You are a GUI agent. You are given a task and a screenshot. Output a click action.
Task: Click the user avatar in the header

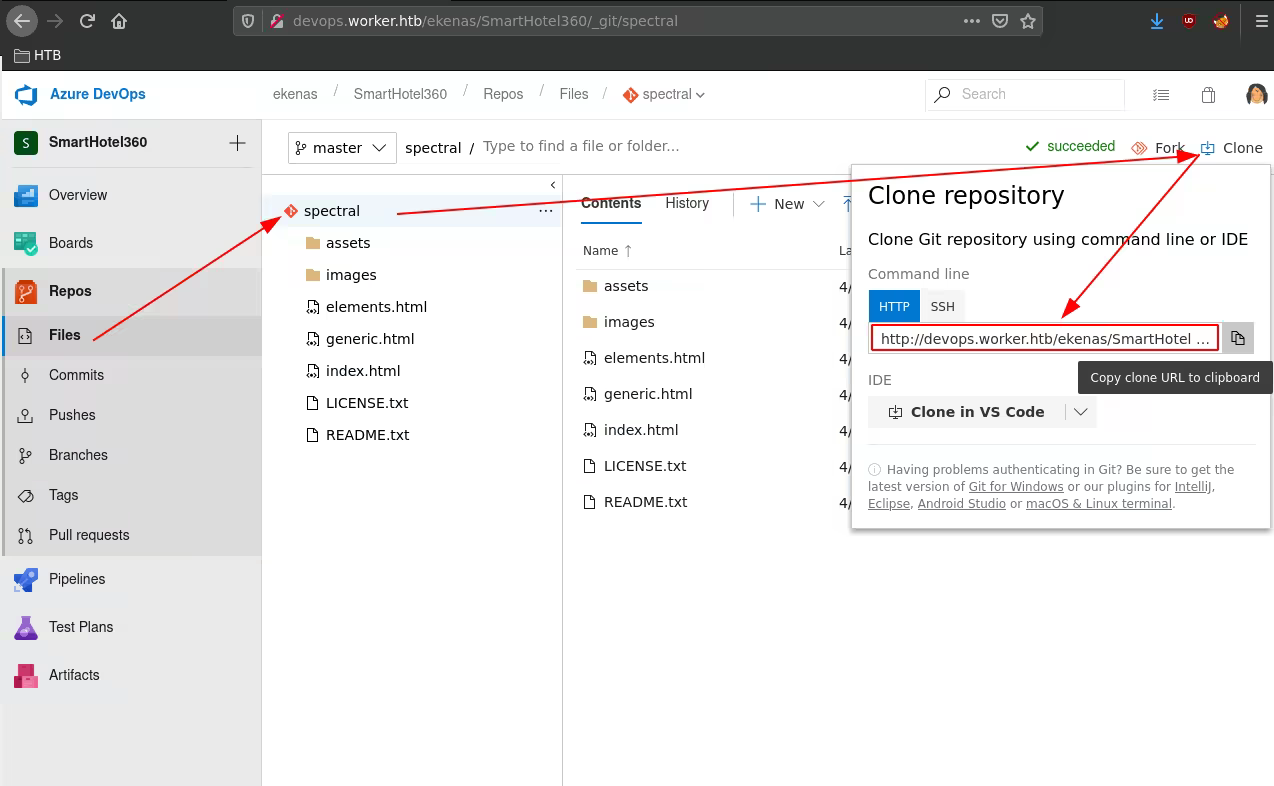1256,95
